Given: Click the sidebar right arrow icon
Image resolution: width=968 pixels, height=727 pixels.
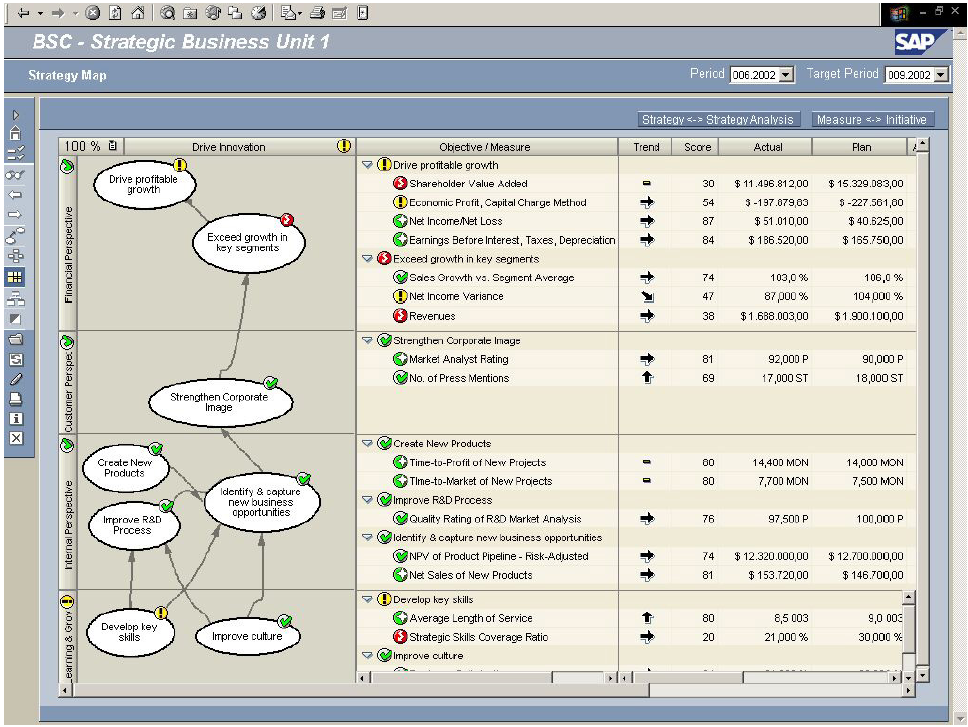Looking at the screenshot, I should point(16,215).
